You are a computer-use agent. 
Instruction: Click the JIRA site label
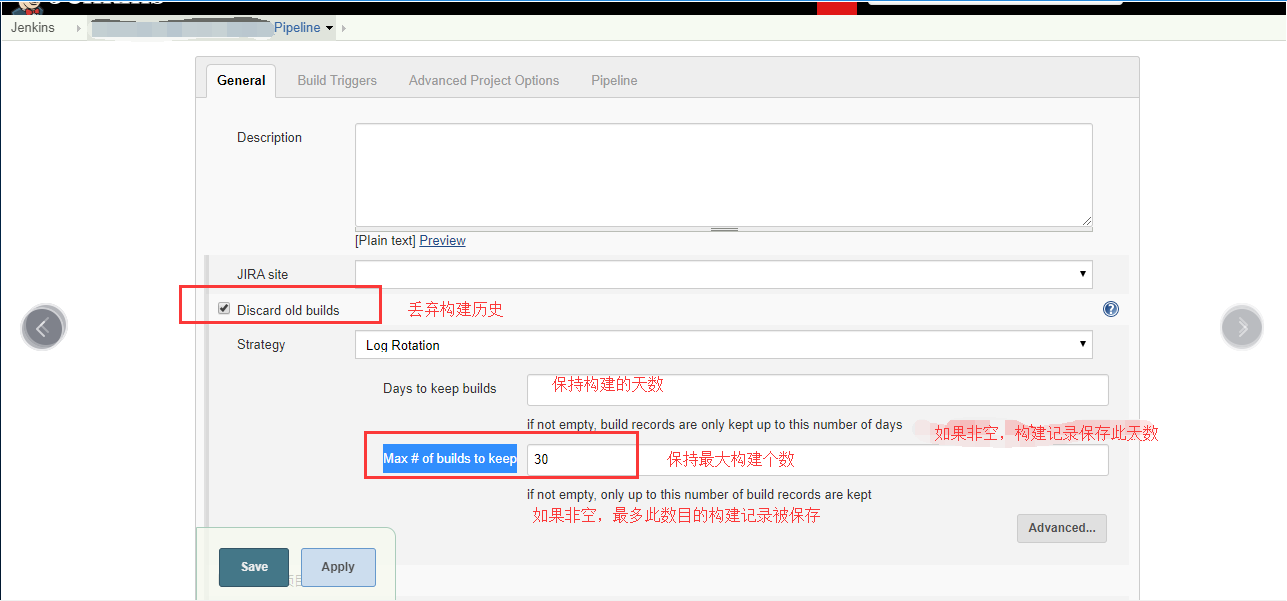click(263, 274)
